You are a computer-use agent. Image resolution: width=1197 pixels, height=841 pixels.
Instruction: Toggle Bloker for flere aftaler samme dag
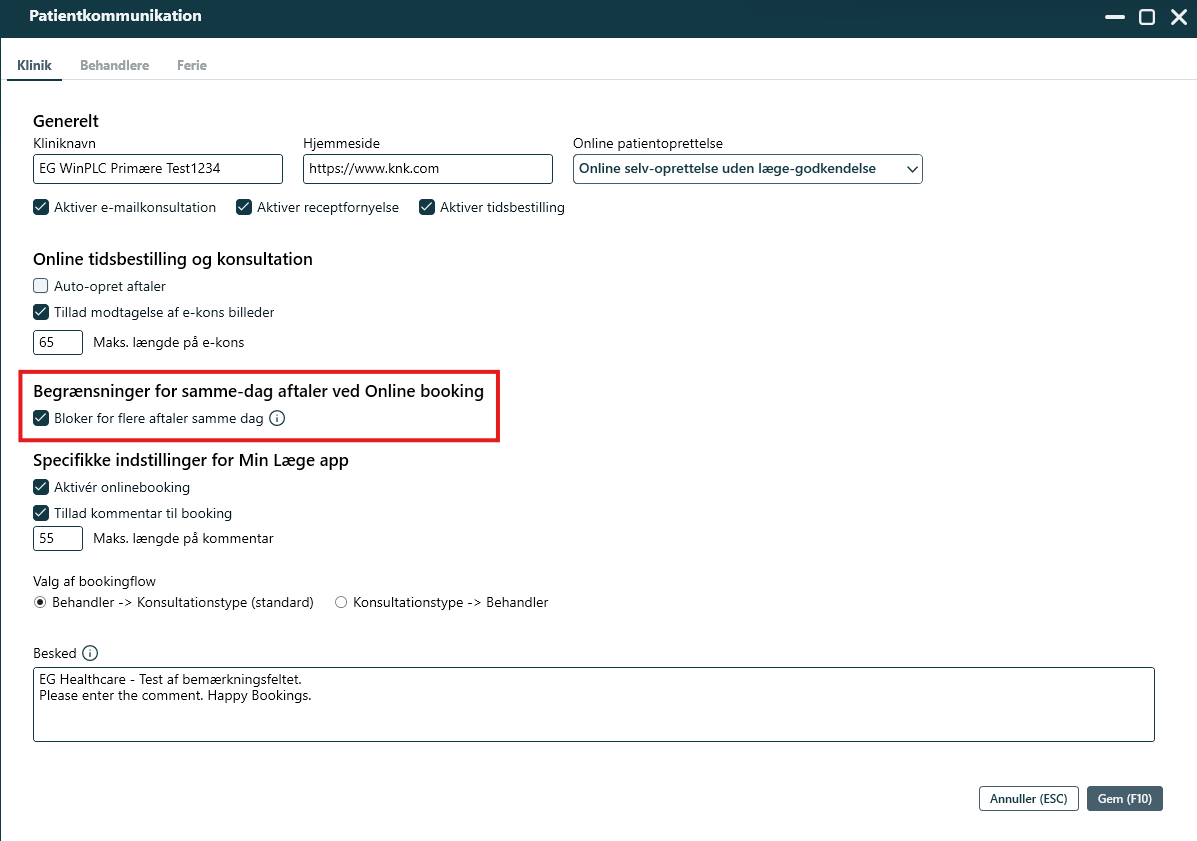41,419
